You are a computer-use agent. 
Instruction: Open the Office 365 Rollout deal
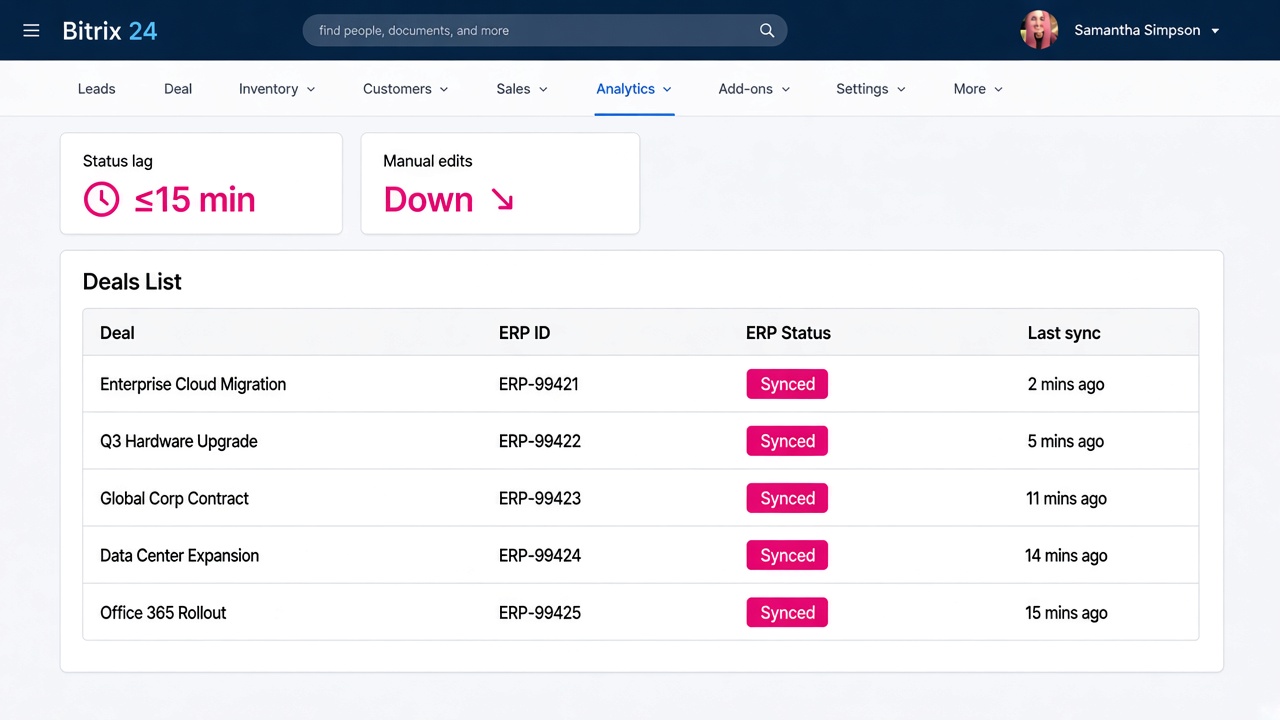tap(163, 612)
